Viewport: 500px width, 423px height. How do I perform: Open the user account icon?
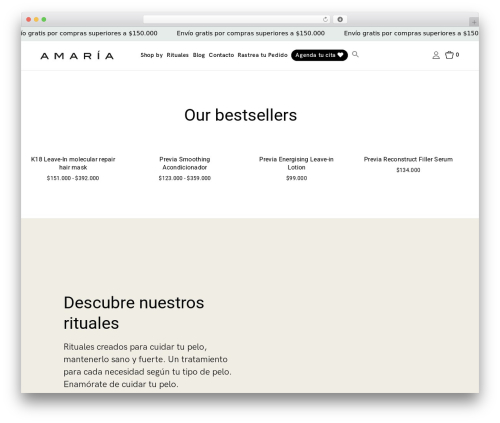(x=436, y=55)
